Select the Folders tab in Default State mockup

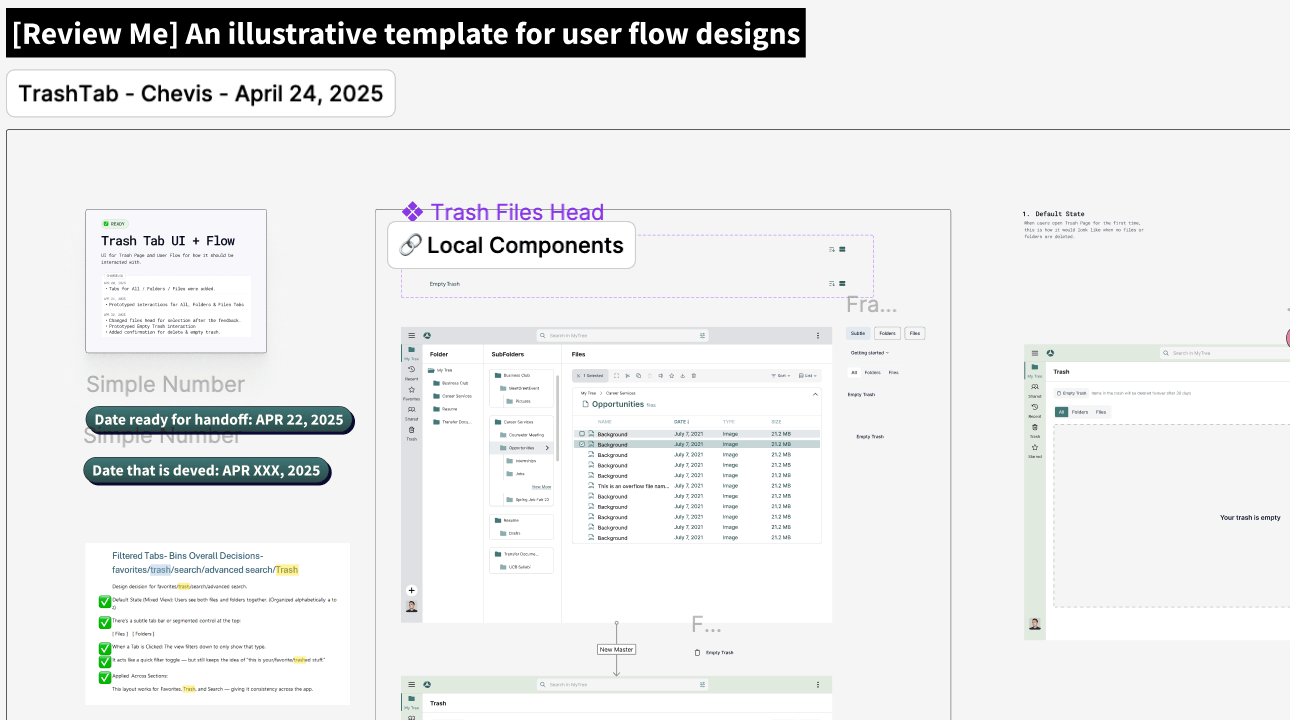click(x=1080, y=412)
